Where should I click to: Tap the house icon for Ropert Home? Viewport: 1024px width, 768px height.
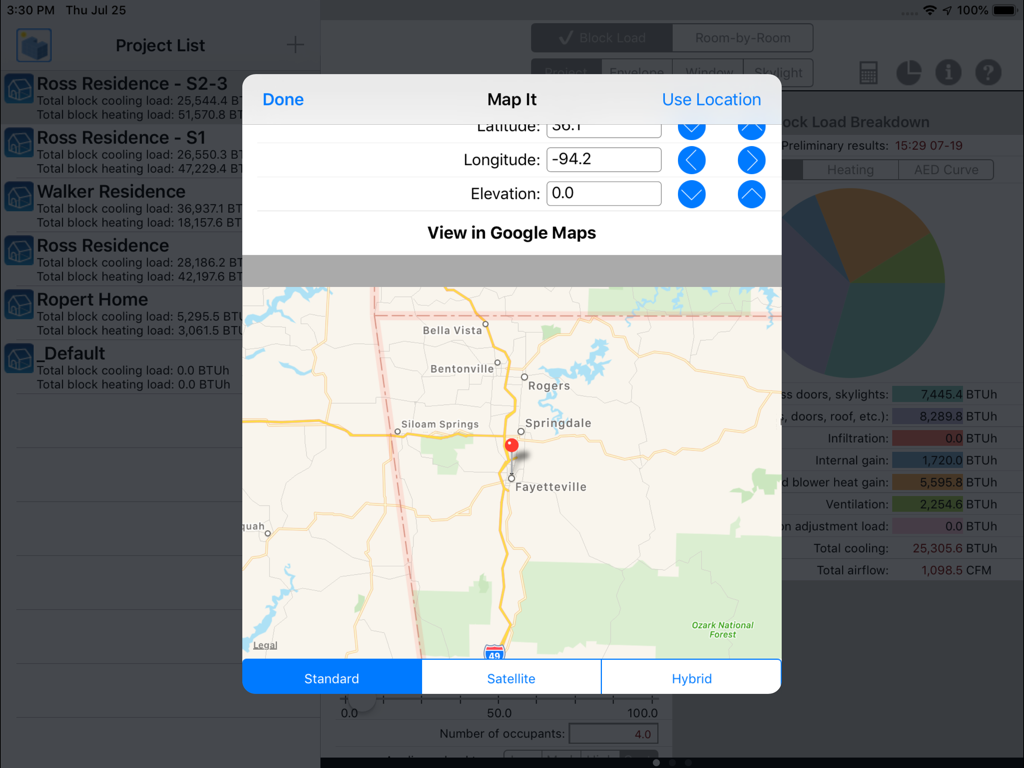(18, 305)
